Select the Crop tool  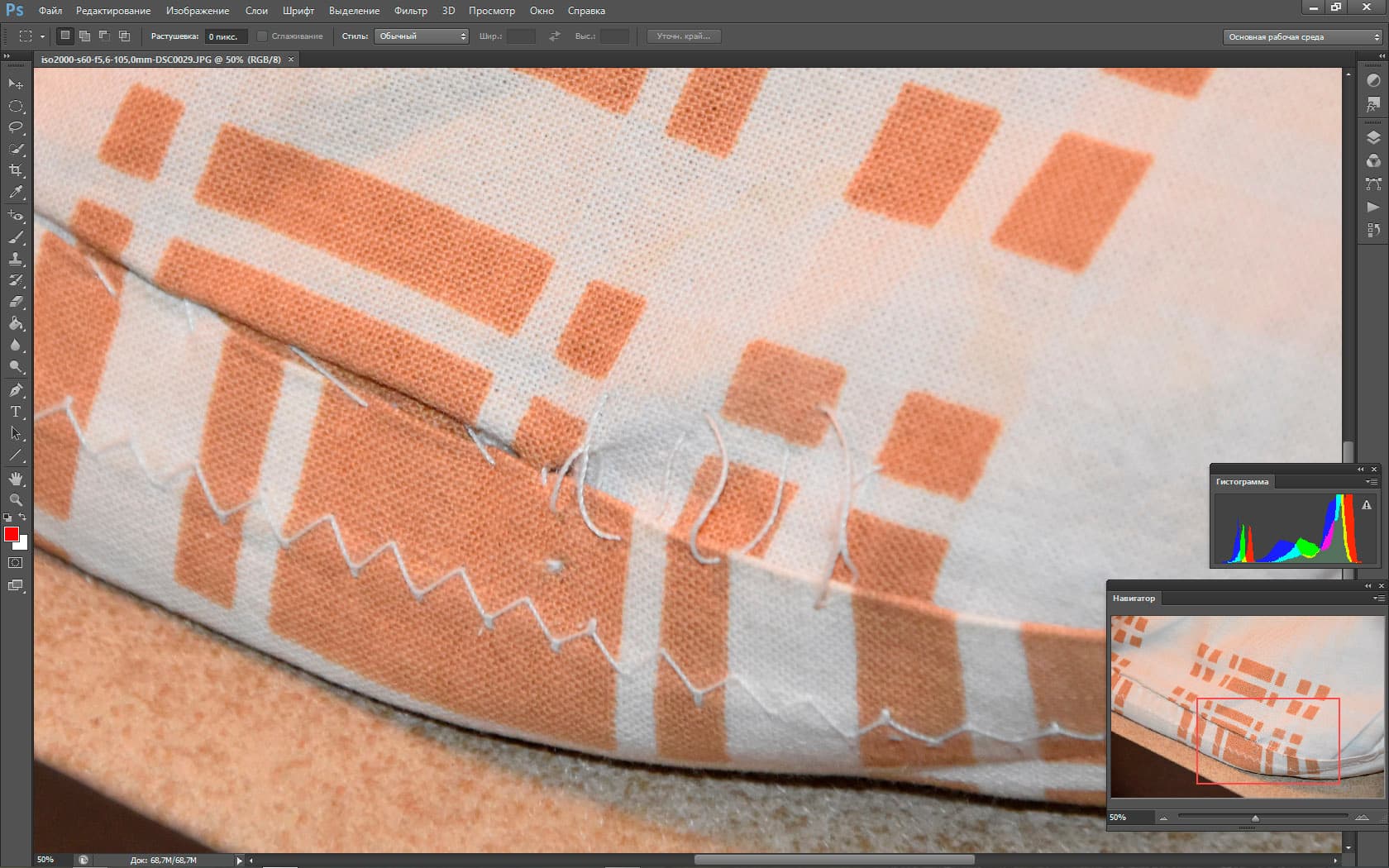(16, 170)
